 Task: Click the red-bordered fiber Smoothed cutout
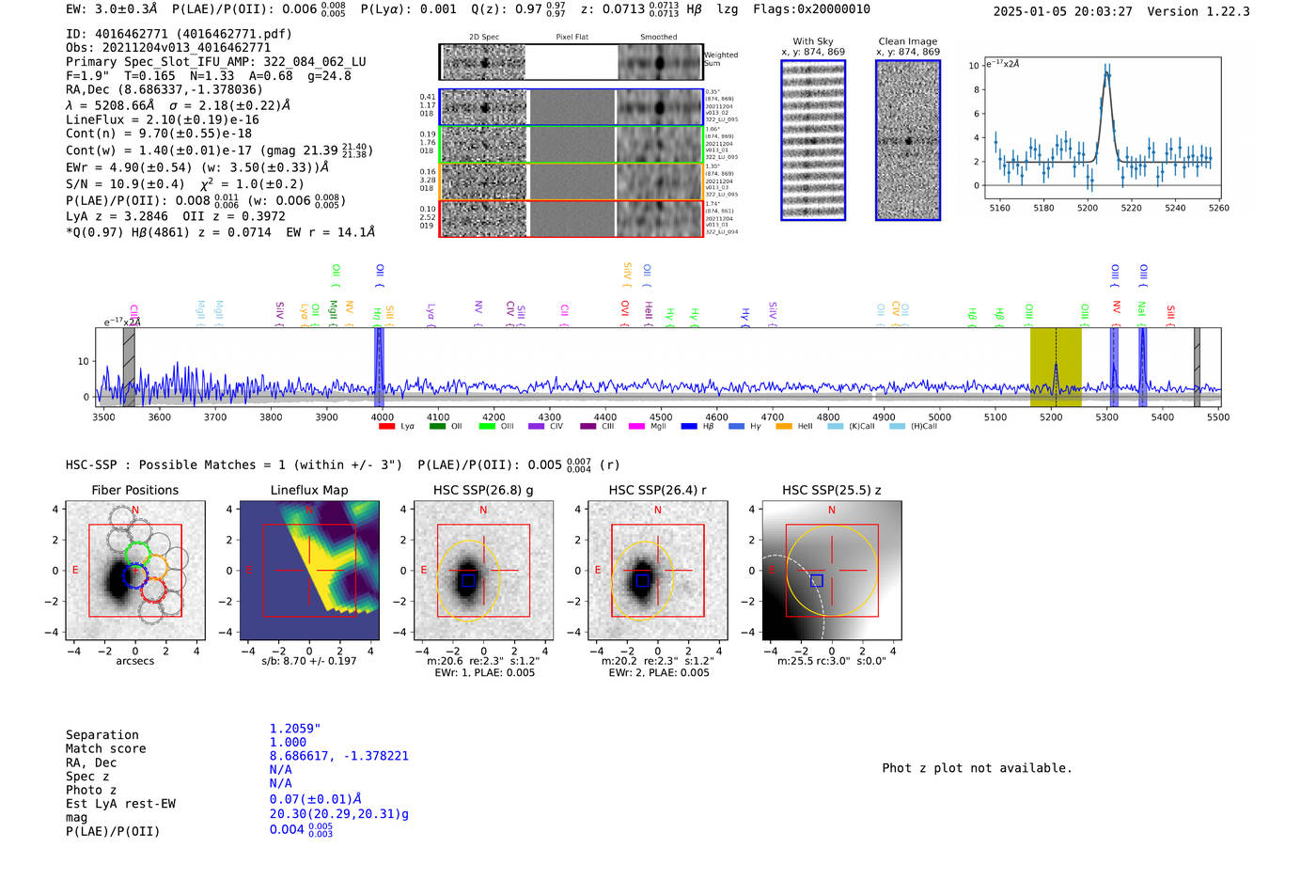(x=660, y=219)
